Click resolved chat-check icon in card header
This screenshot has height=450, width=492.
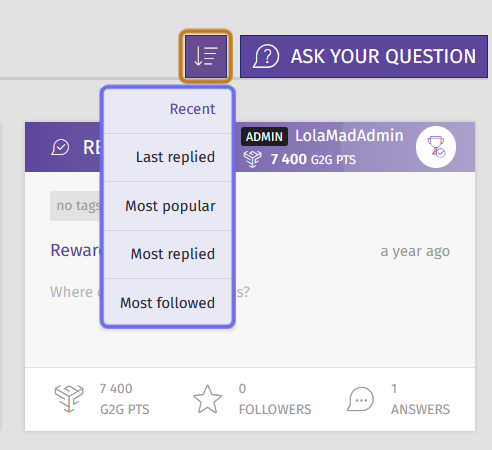tap(60, 147)
